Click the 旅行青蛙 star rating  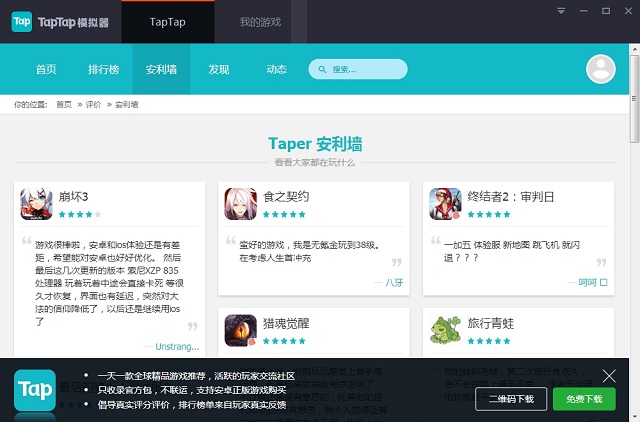pos(489,341)
